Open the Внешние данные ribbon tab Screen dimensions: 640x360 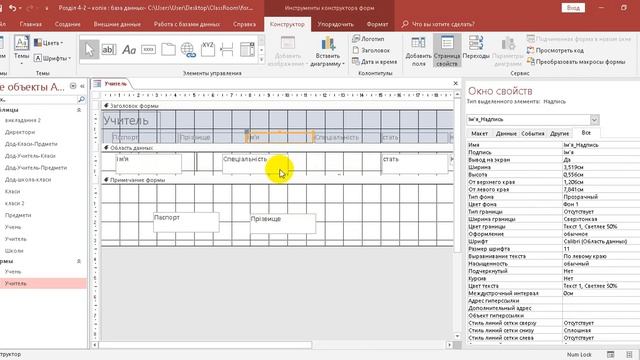pos(117,24)
